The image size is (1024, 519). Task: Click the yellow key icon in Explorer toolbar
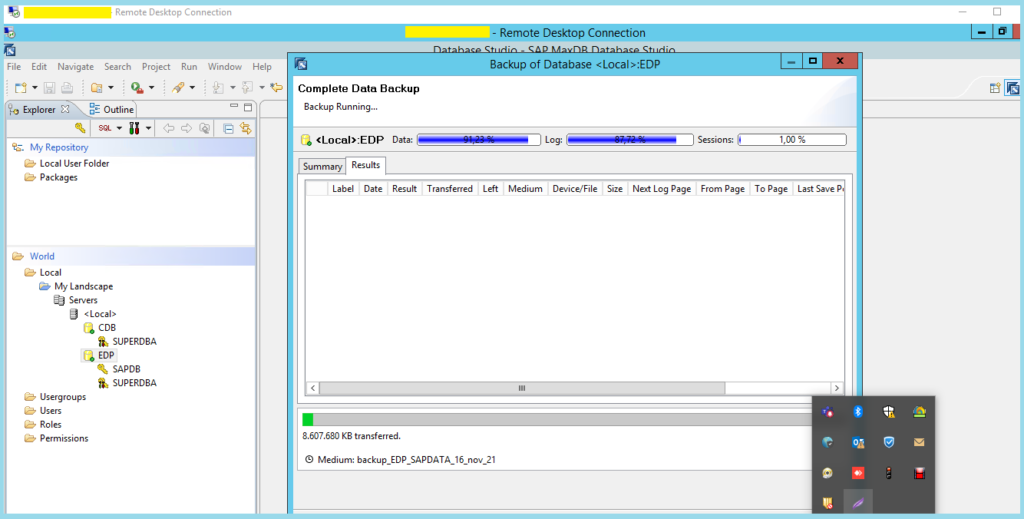point(80,128)
